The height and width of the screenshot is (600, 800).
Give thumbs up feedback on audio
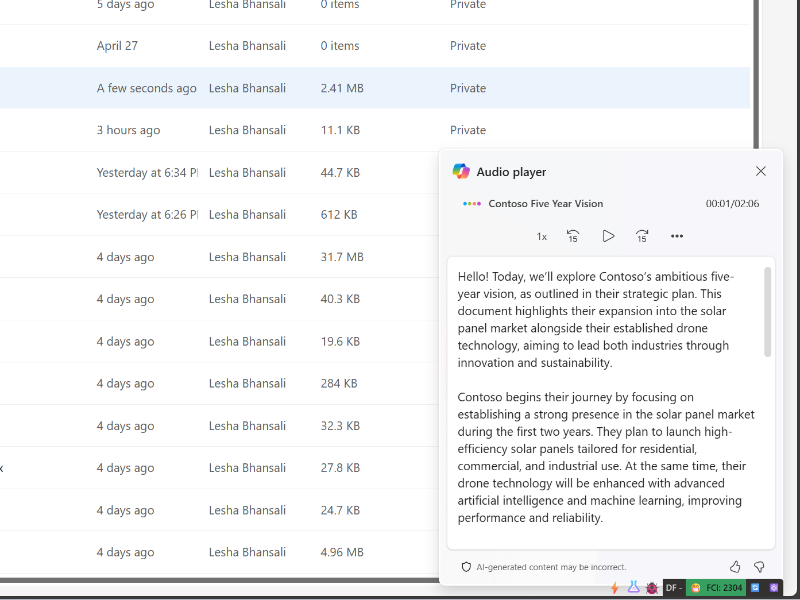pos(735,566)
